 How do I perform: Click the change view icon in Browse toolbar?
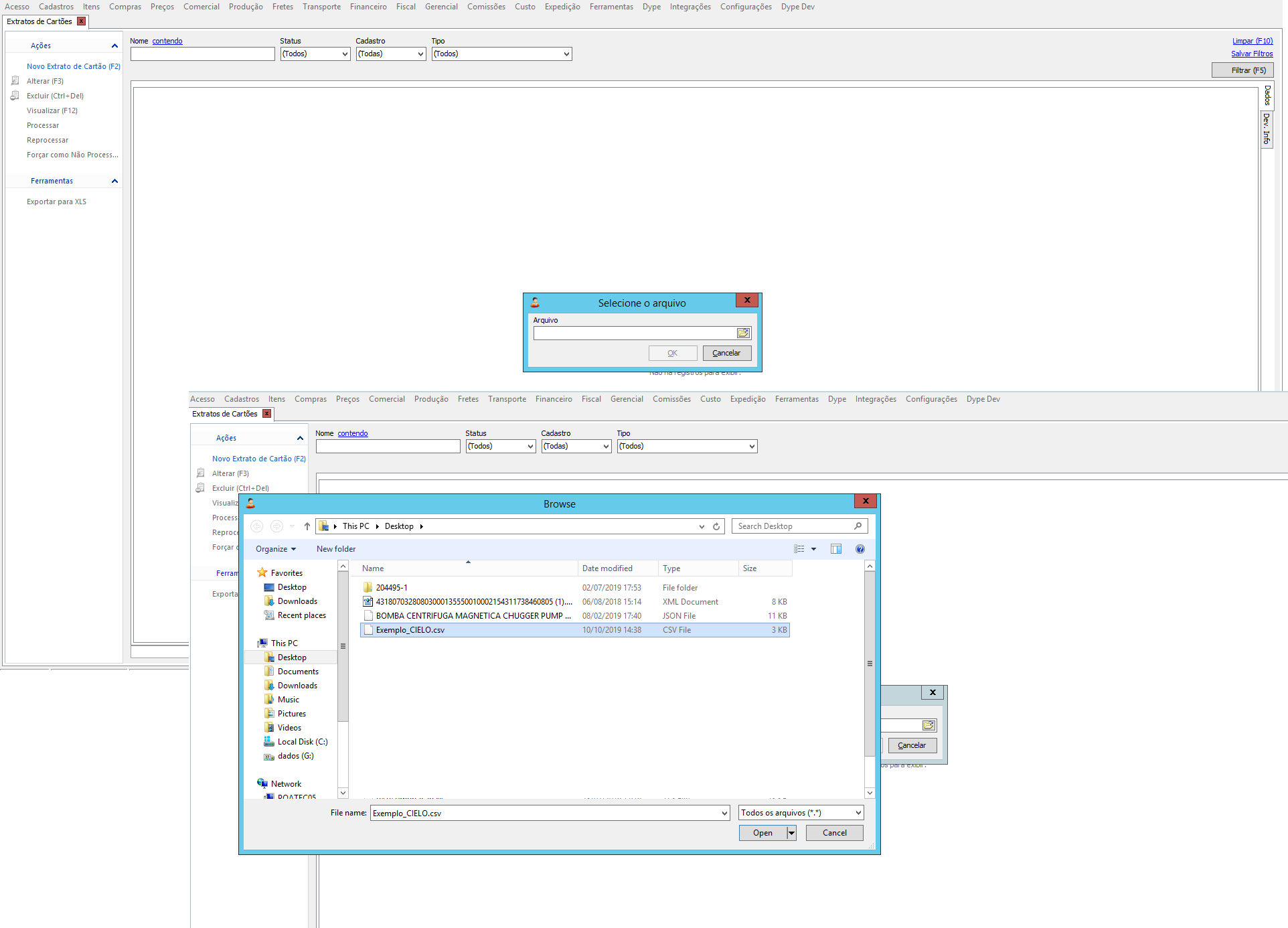(799, 549)
